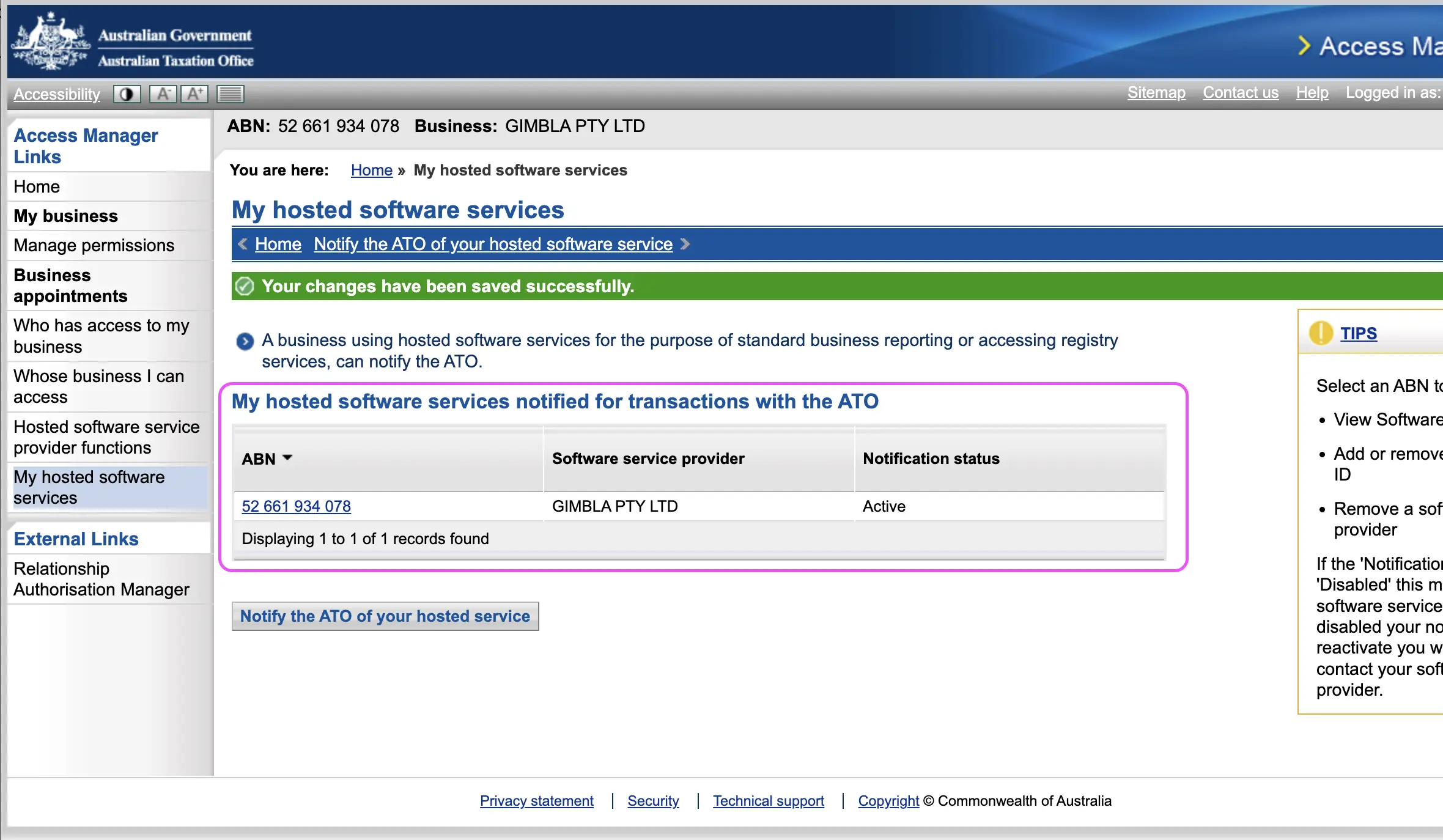Viewport: 1443px width, 840px height.
Task: Open Manage permissions in sidebar
Action: pyautogui.click(x=94, y=245)
